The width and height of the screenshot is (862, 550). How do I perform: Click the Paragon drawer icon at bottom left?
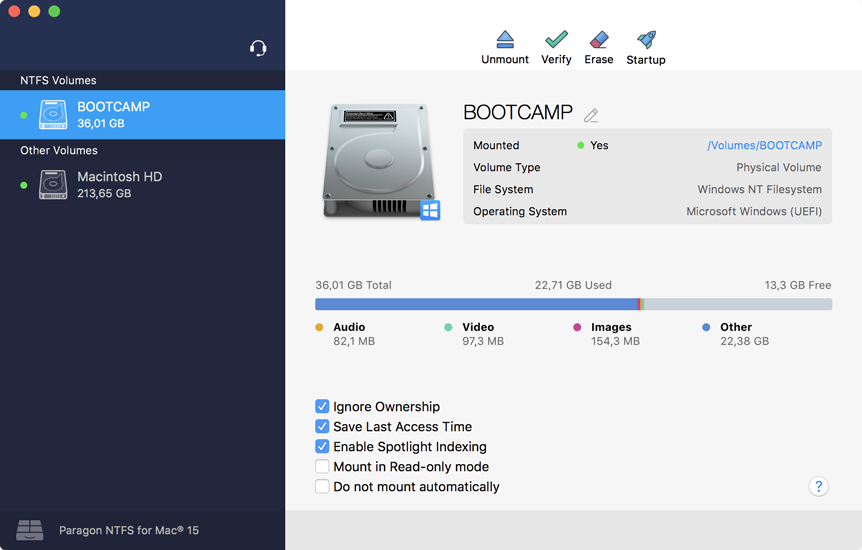click(x=30, y=530)
